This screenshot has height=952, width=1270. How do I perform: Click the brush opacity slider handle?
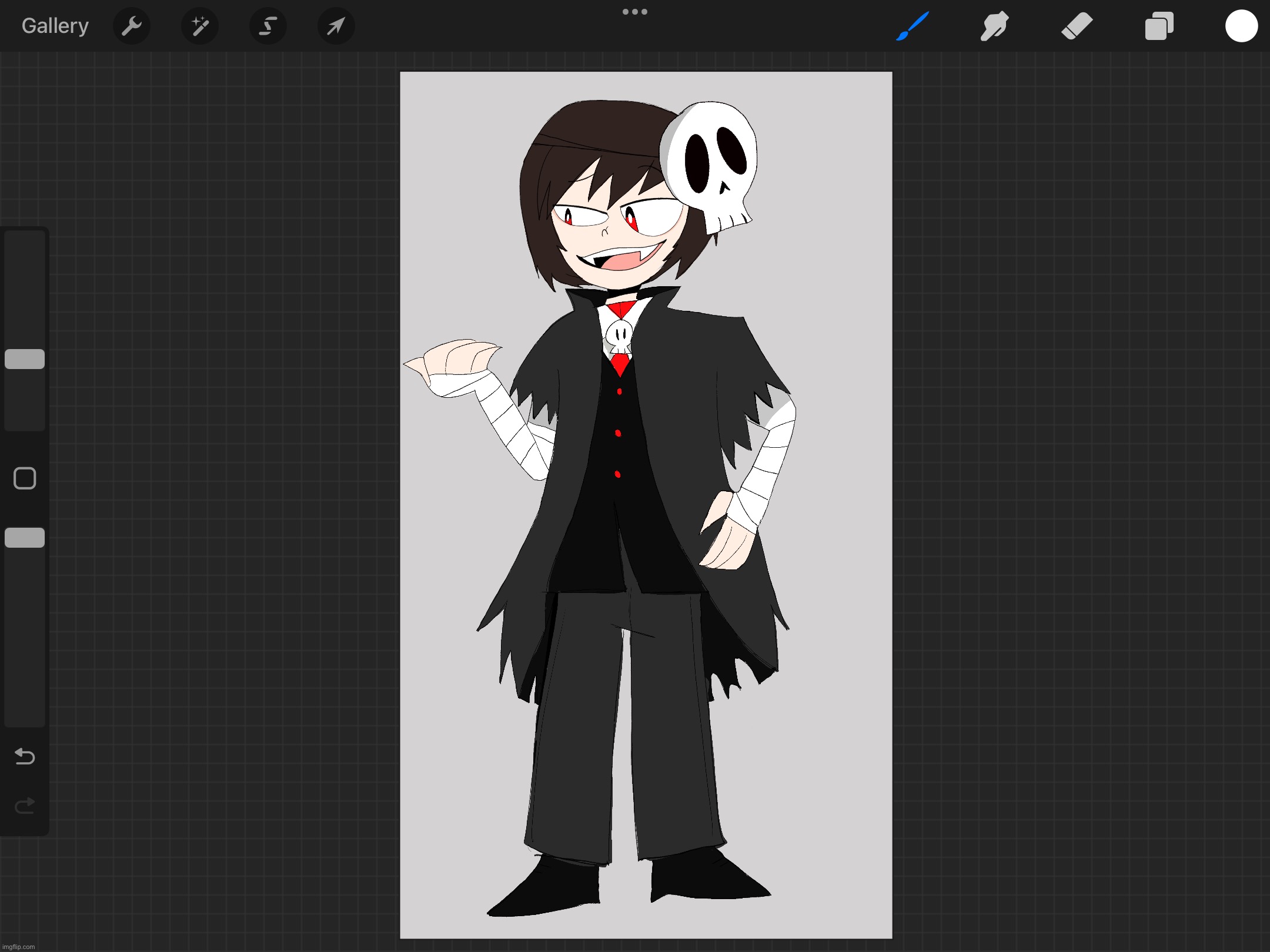point(25,538)
